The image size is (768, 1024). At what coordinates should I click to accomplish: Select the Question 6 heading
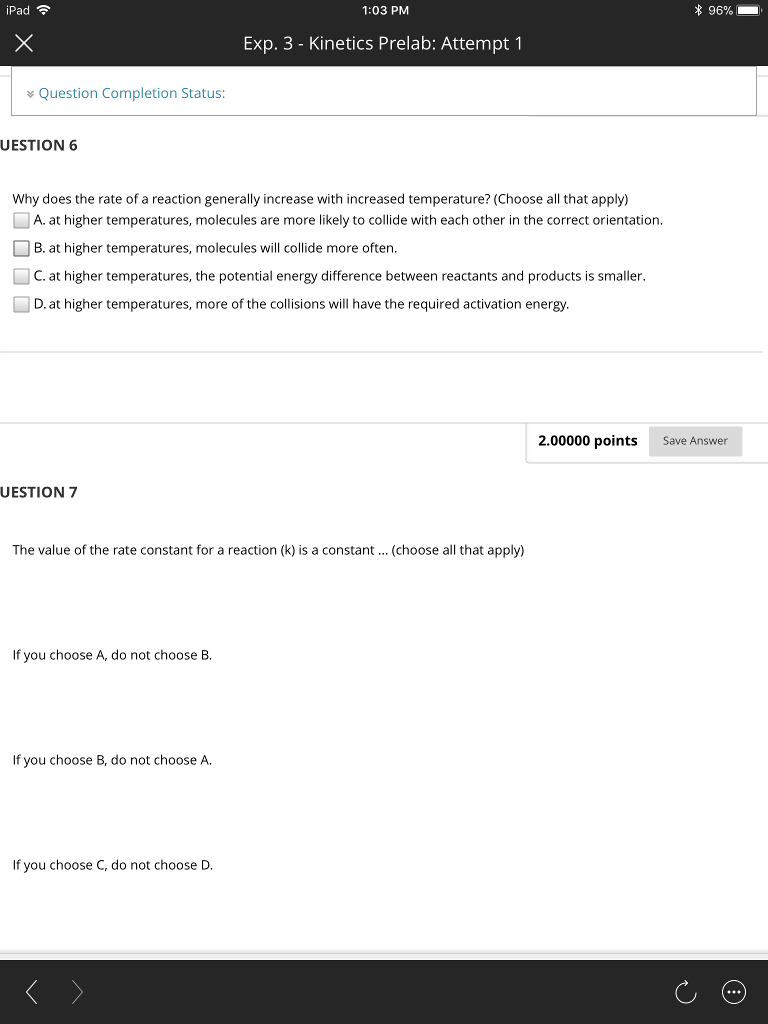coord(39,145)
